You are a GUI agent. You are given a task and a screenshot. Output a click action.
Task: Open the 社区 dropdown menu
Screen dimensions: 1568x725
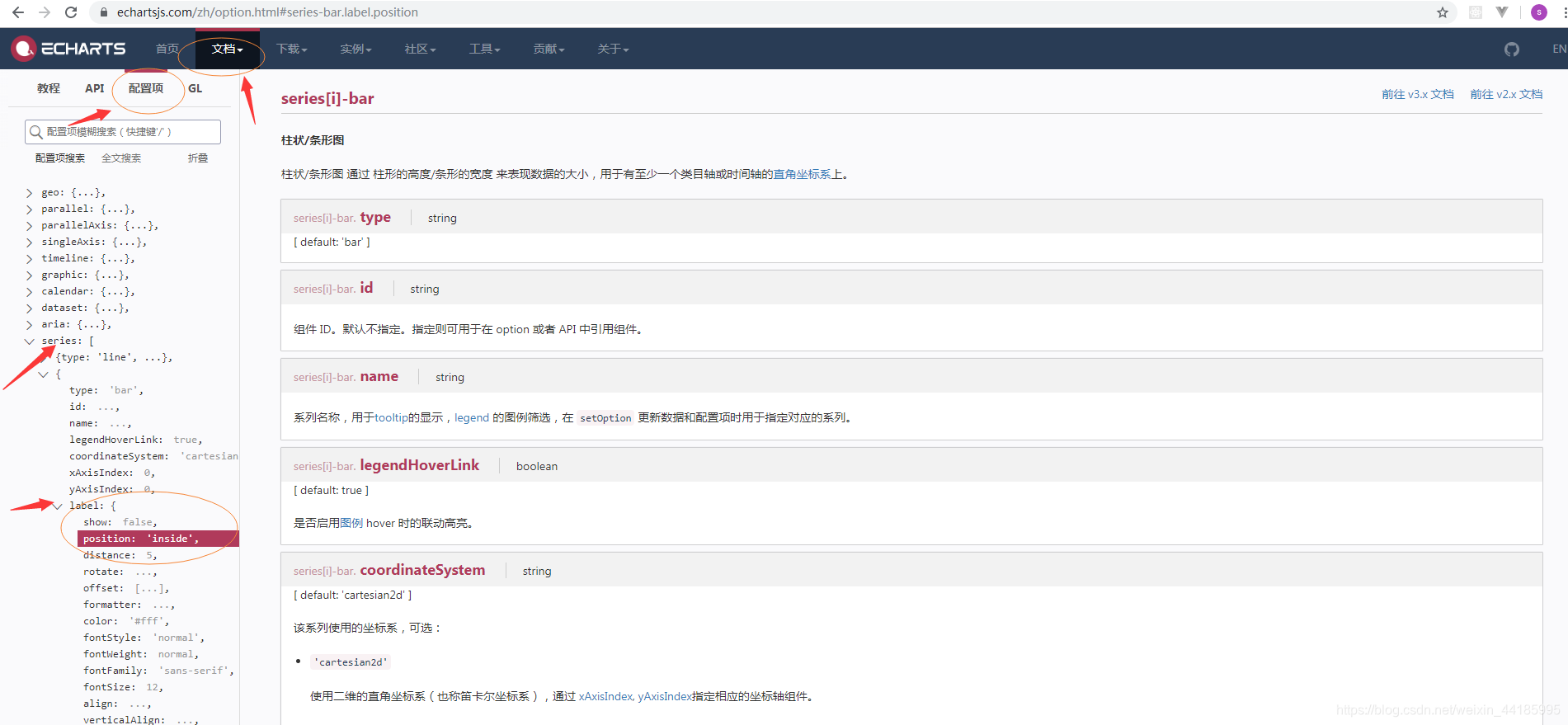421,49
